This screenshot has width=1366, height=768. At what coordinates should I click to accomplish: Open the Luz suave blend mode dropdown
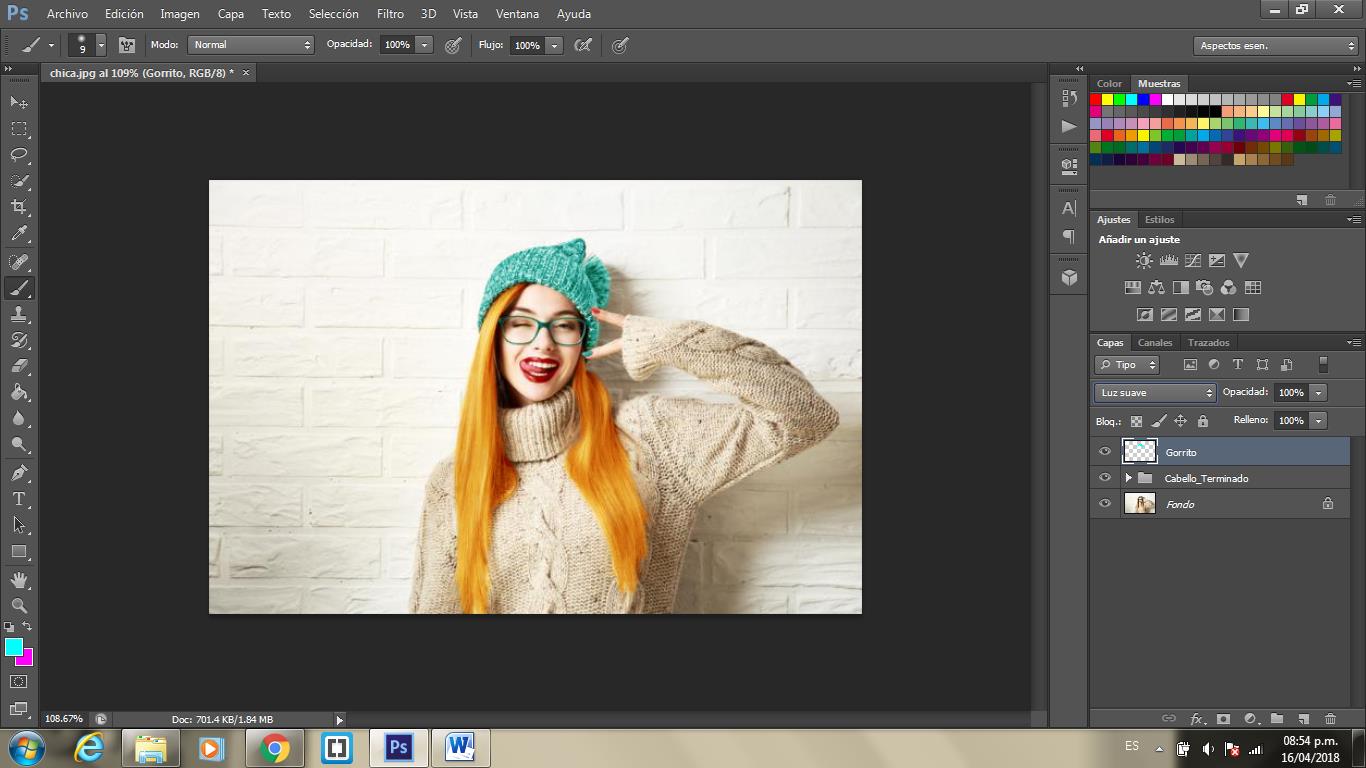1155,393
